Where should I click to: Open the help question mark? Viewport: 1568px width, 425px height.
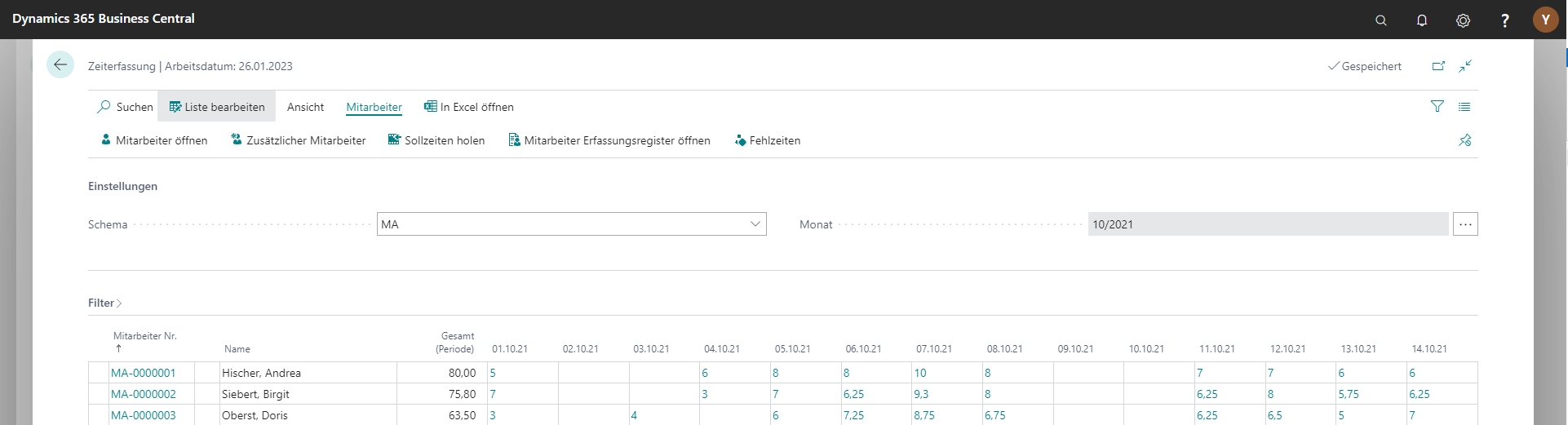point(1505,20)
